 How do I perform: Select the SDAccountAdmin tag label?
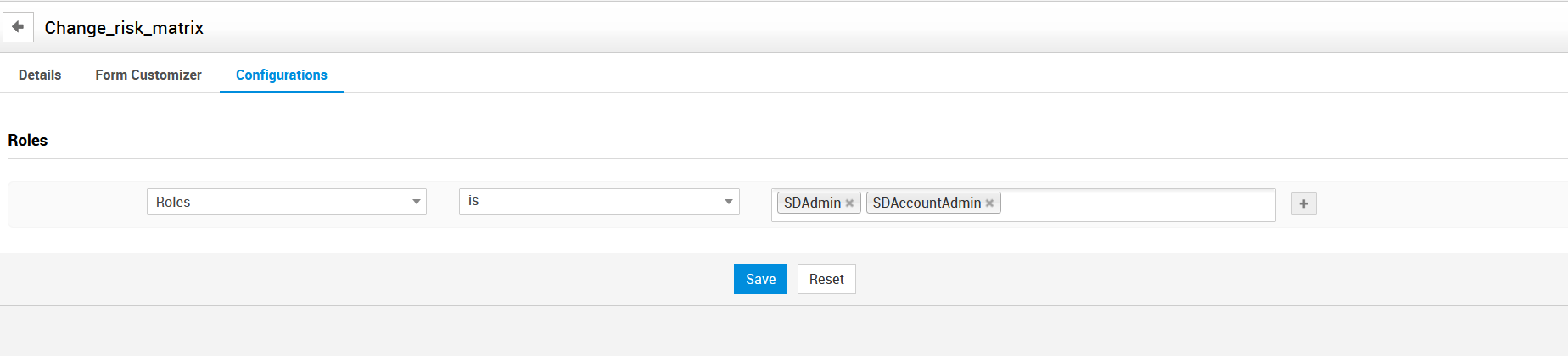click(x=927, y=203)
